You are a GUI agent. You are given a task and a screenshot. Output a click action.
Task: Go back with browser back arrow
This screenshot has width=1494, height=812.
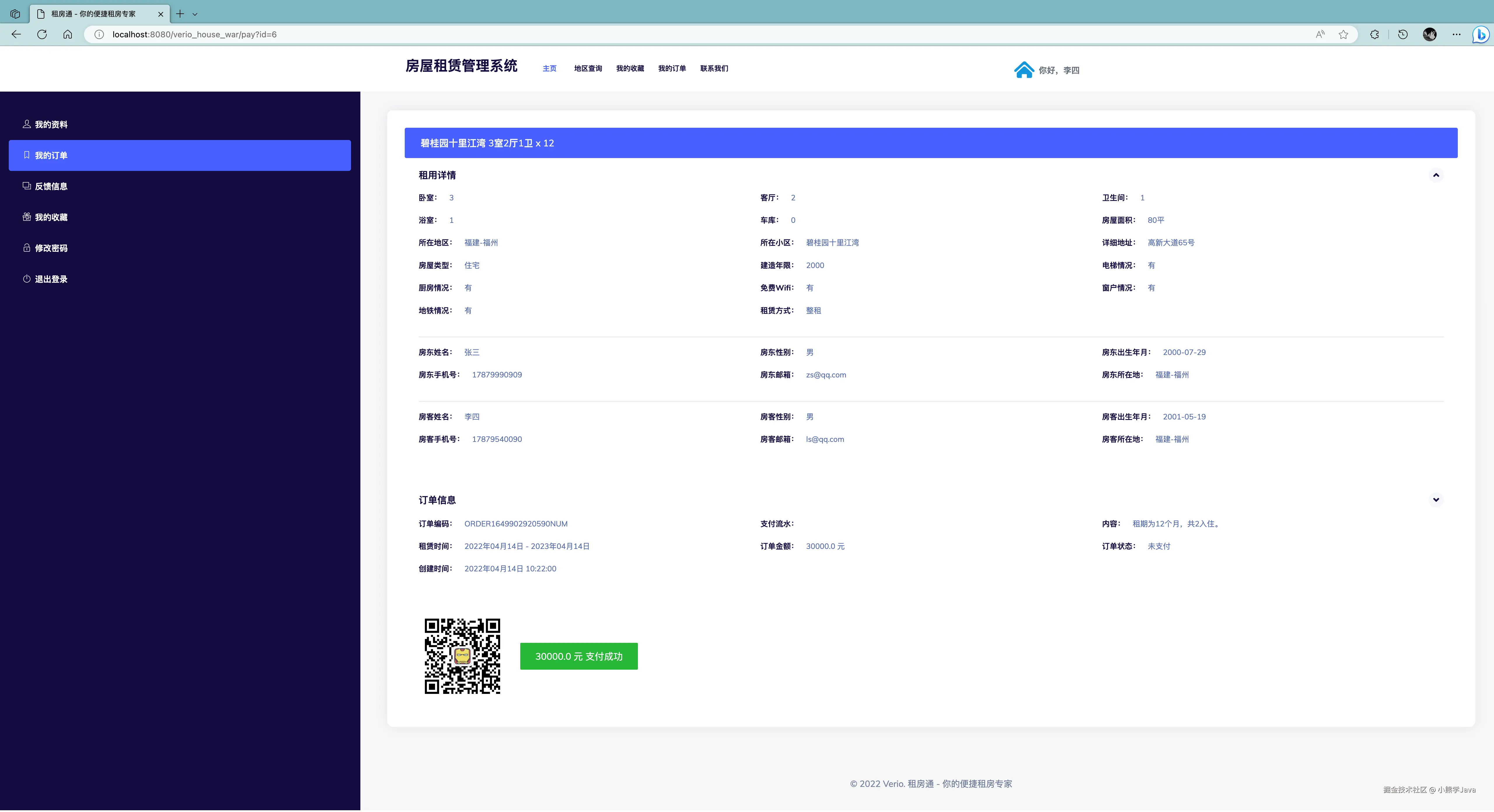(x=16, y=34)
